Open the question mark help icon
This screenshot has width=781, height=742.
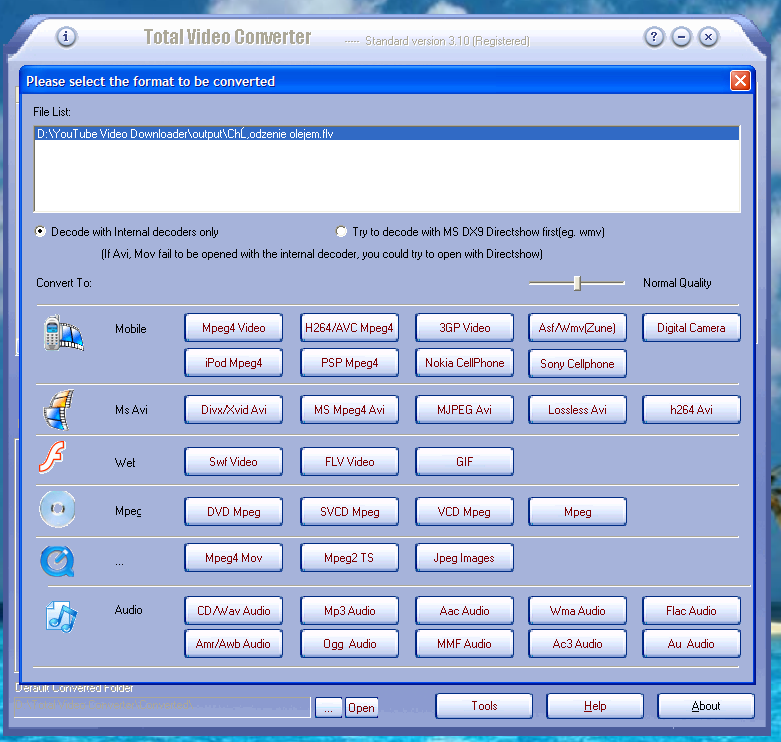coord(654,36)
